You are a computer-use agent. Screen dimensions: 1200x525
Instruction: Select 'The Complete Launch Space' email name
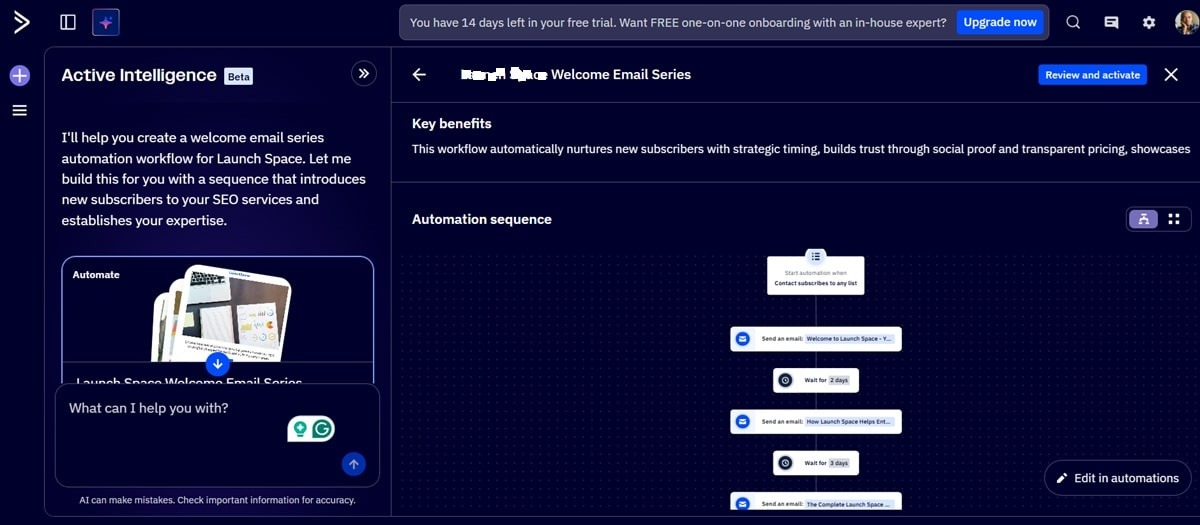coord(849,504)
